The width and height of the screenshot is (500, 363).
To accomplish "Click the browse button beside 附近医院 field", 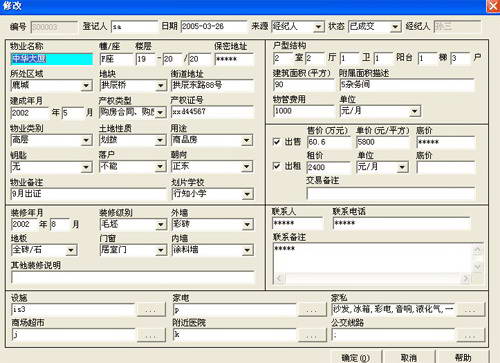I will coord(311,335).
